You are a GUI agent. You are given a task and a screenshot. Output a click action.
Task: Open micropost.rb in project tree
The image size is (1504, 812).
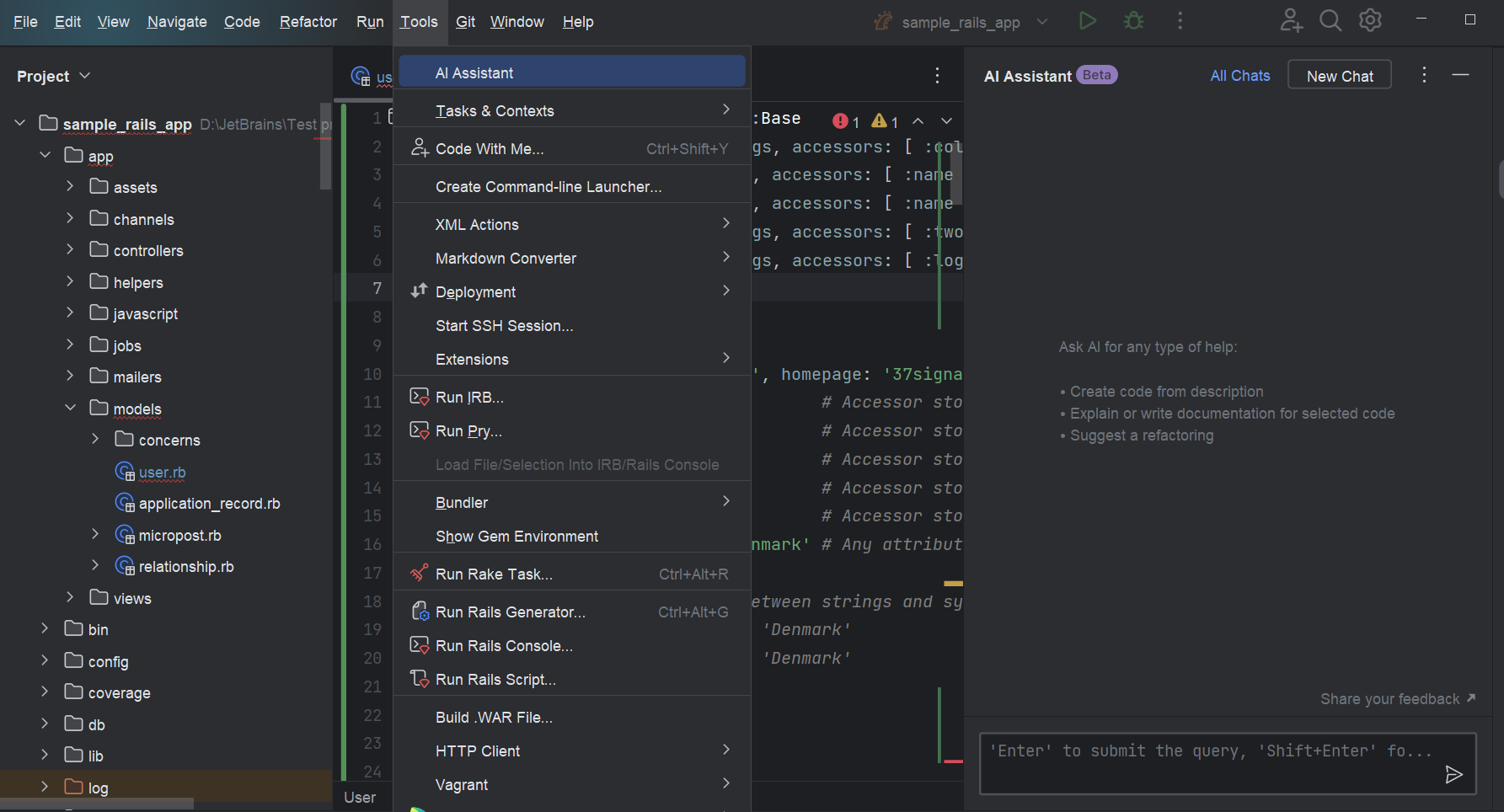[179, 535]
